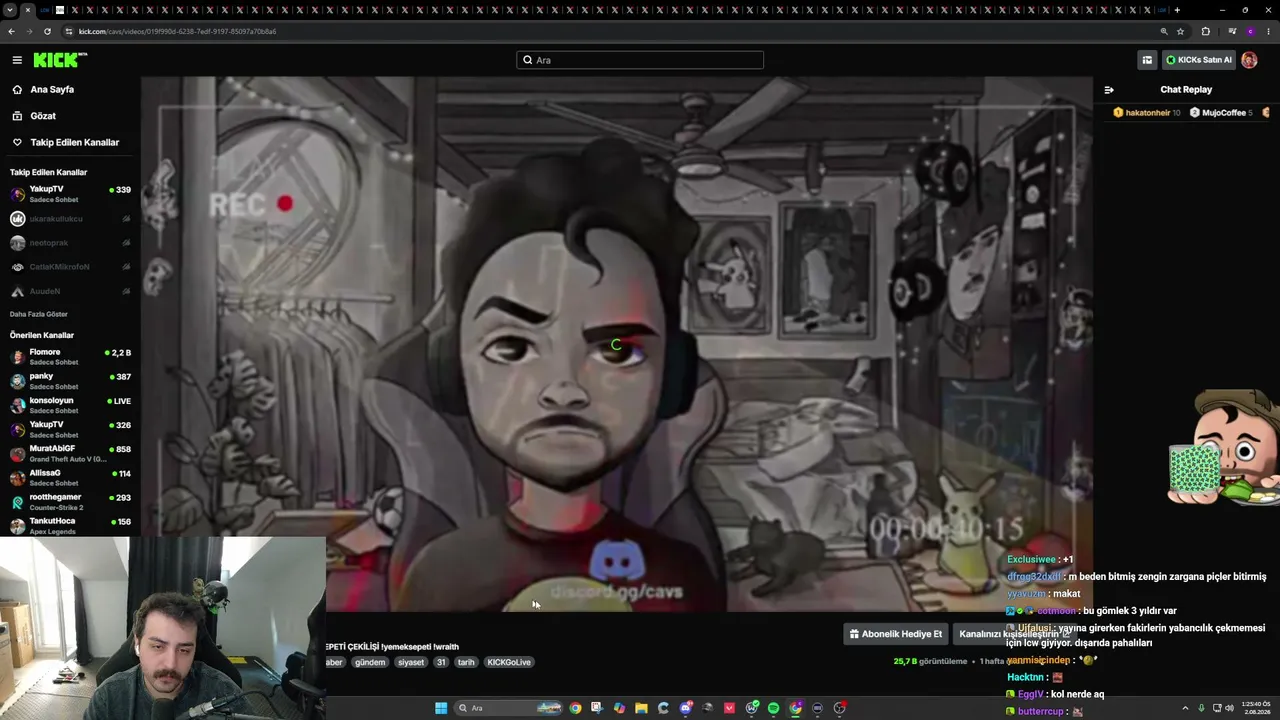1280x720 pixels.
Task: Bookmark this page with star icon
Action: coord(1180,31)
